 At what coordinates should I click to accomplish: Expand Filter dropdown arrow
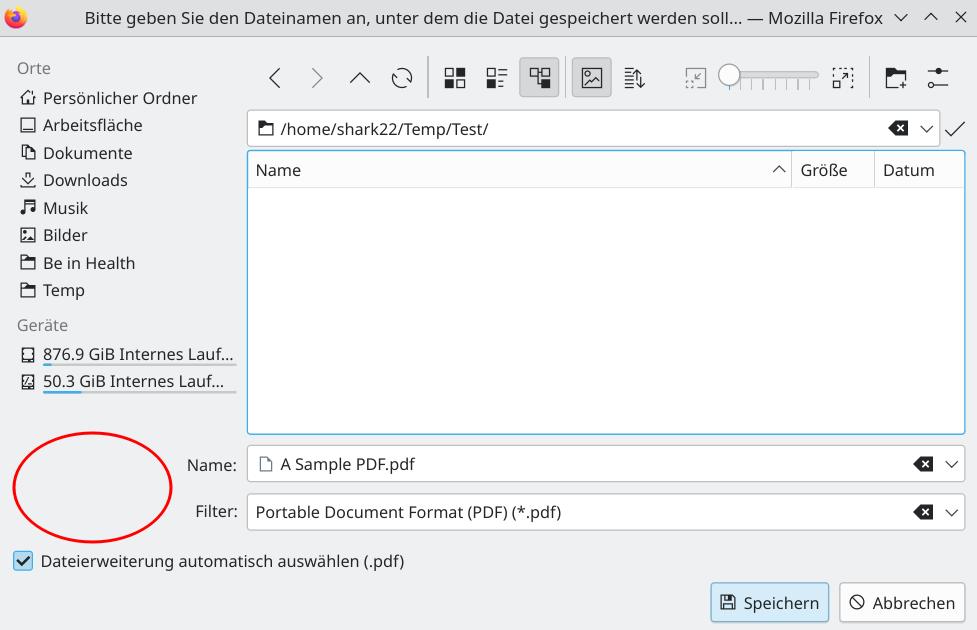(951, 512)
